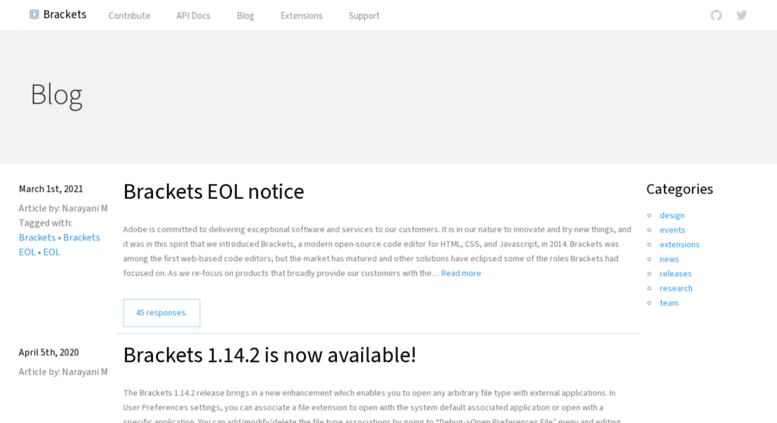Open the news category

point(669,259)
